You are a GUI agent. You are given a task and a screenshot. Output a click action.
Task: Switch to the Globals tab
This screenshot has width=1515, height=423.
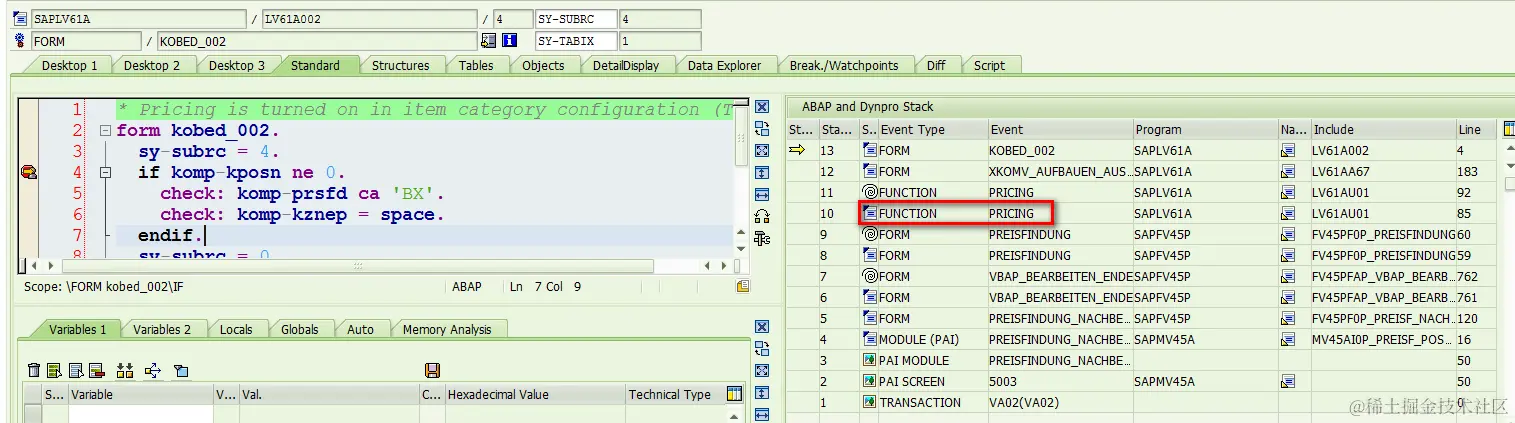299,329
